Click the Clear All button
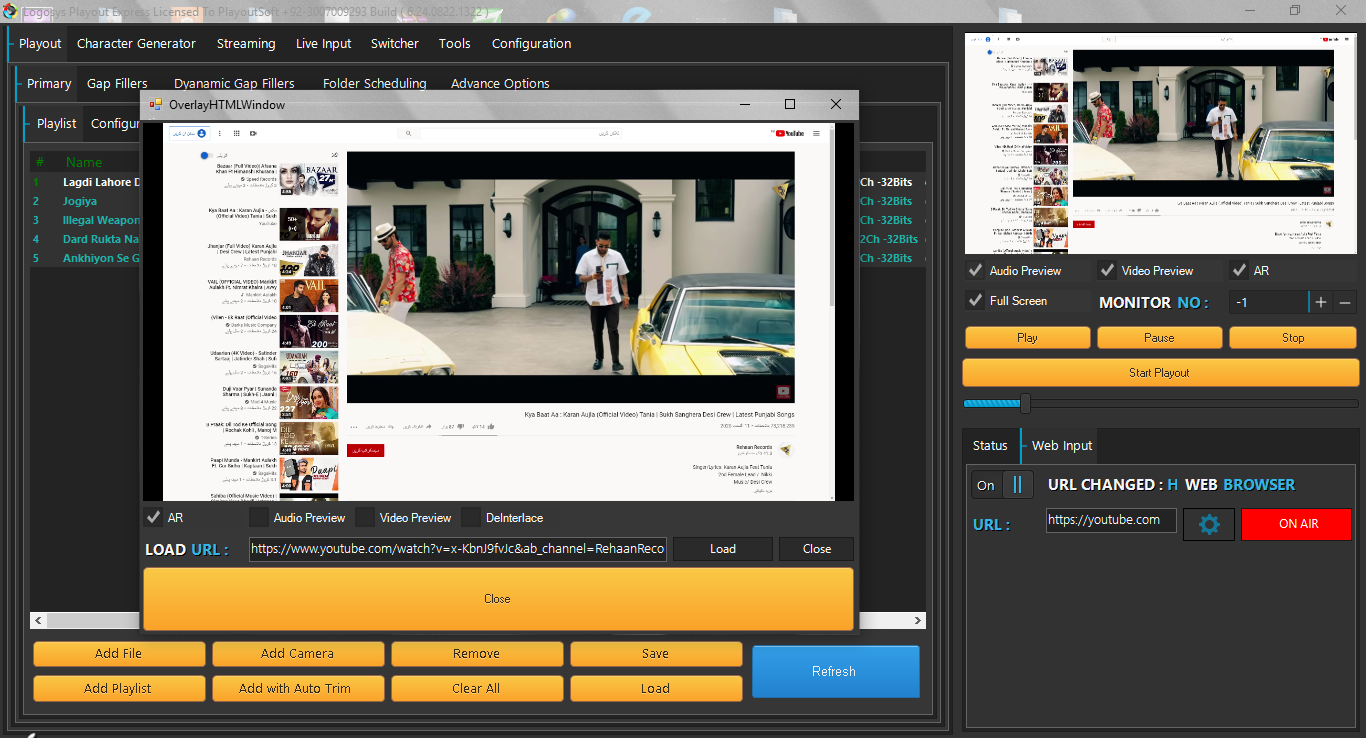This screenshot has height=738, width=1366. point(477,689)
